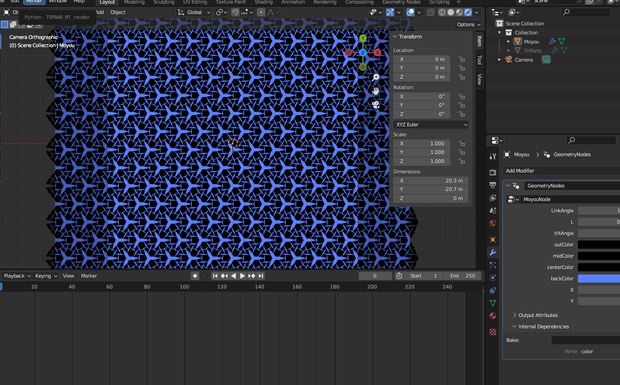This screenshot has height=385, width=620.
Task: Toggle lock for Scale Y
Action: (461, 152)
